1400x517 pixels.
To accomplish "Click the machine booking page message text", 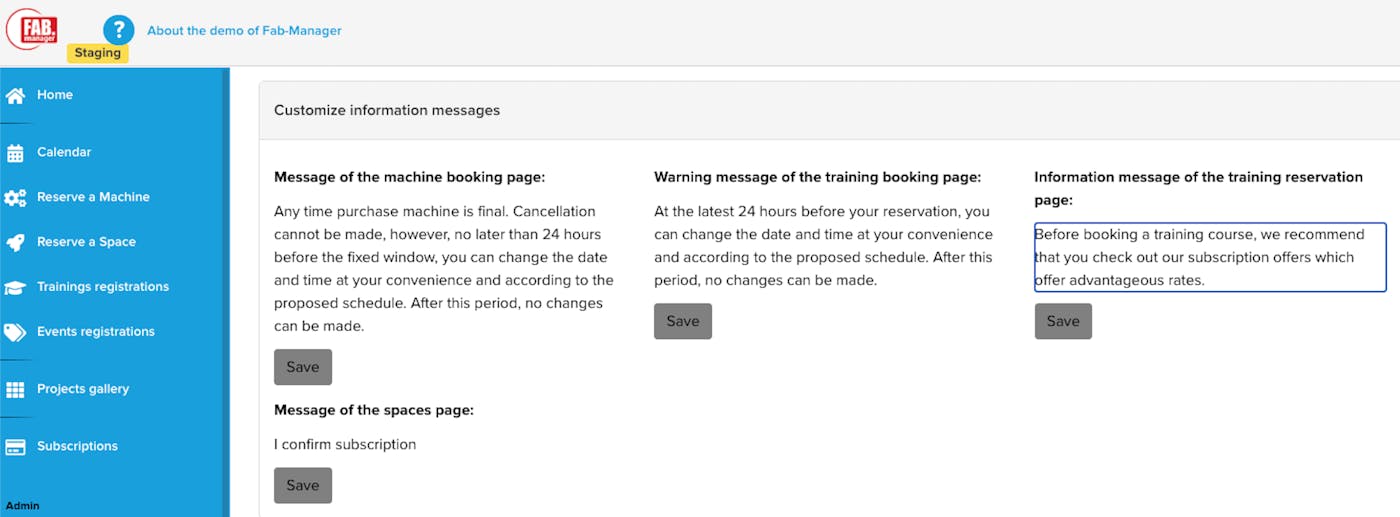I will pos(444,268).
